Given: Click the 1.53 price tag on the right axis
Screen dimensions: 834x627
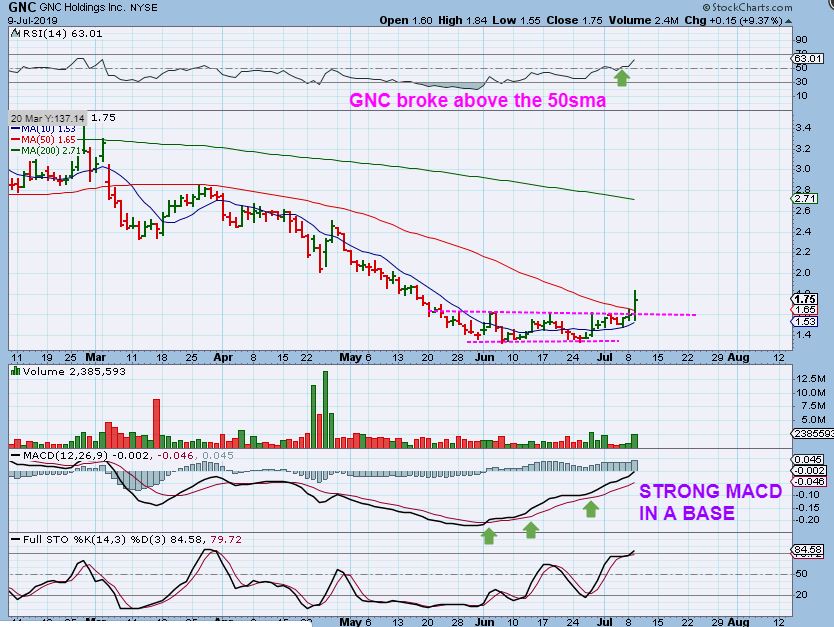Looking at the screenshot, I should 805,322.
